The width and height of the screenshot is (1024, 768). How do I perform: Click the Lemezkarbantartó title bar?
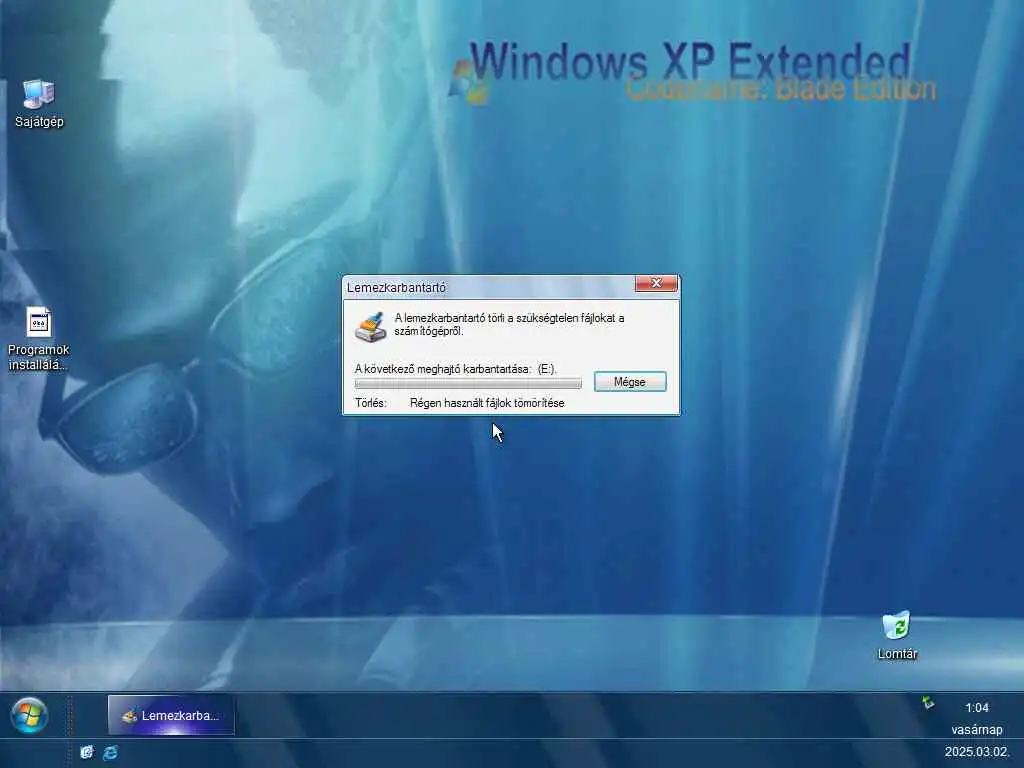coord(490,287)
